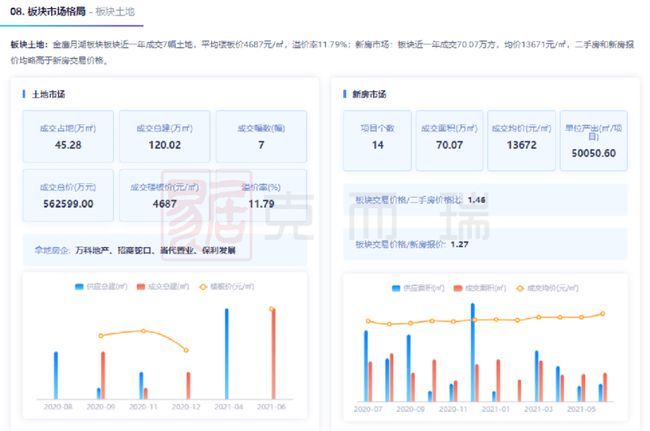Click the red 2021-06 bar in land chart
The width and height of the screenshot is (650, 431).
click(x=272, y=354)
